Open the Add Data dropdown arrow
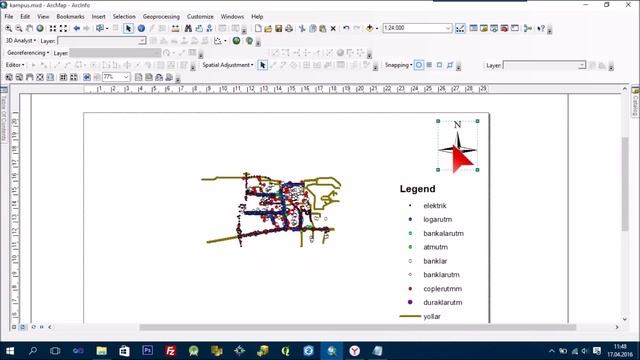This screenshot has height=360, width=640. [377, 29]
